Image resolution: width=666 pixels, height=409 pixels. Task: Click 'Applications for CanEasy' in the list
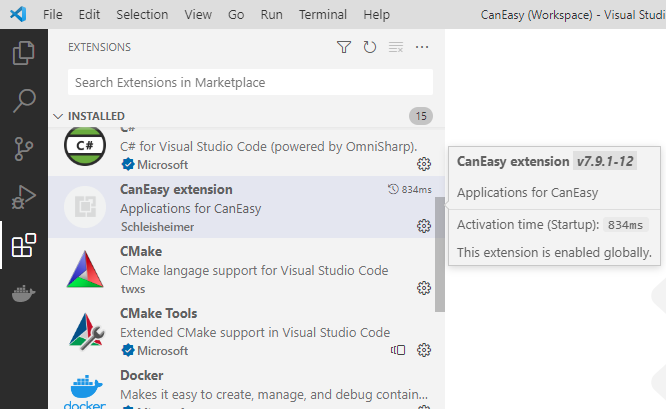(x=191, y=209)
